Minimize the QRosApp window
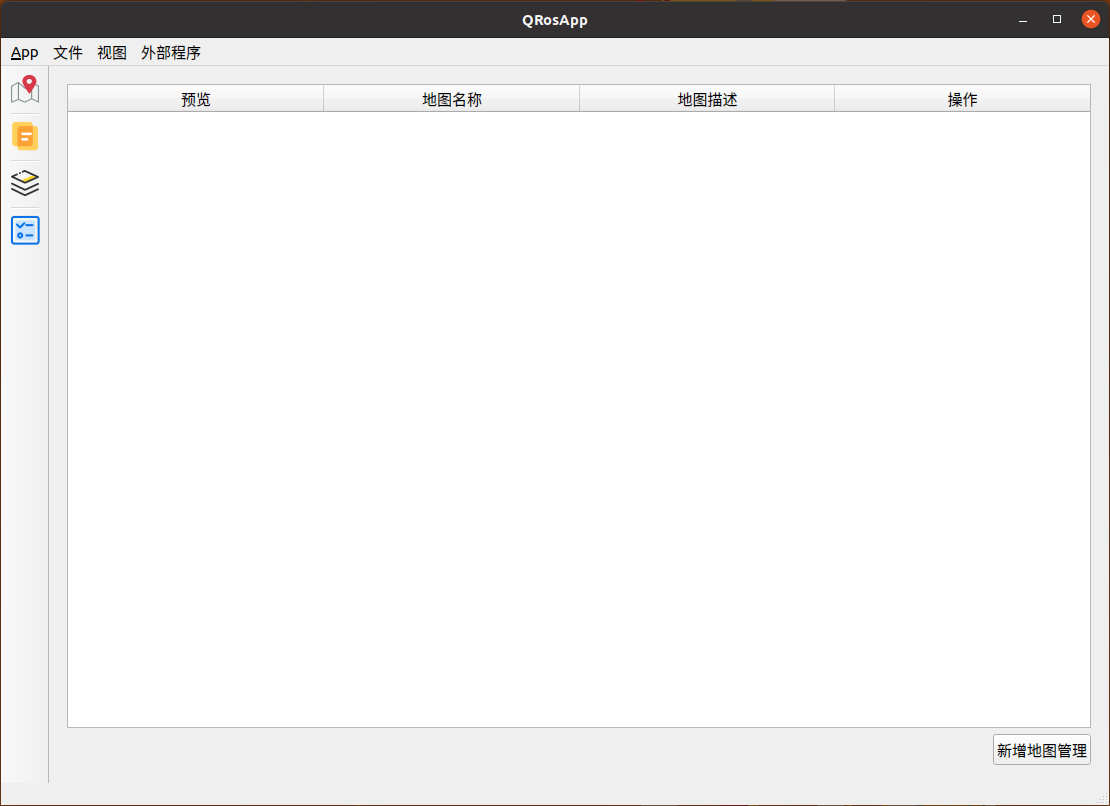The width and height of the screenshot is (1110, 806). [x=1023, y=20]
